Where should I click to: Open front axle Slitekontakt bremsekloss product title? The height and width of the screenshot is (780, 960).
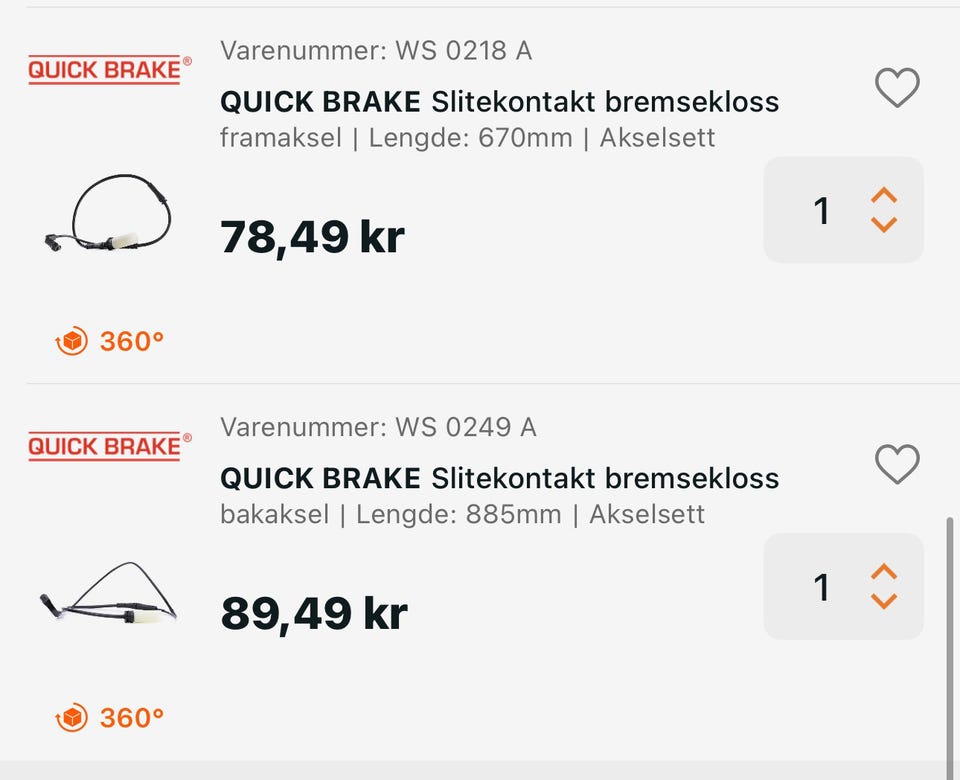(x=499, y=102)
